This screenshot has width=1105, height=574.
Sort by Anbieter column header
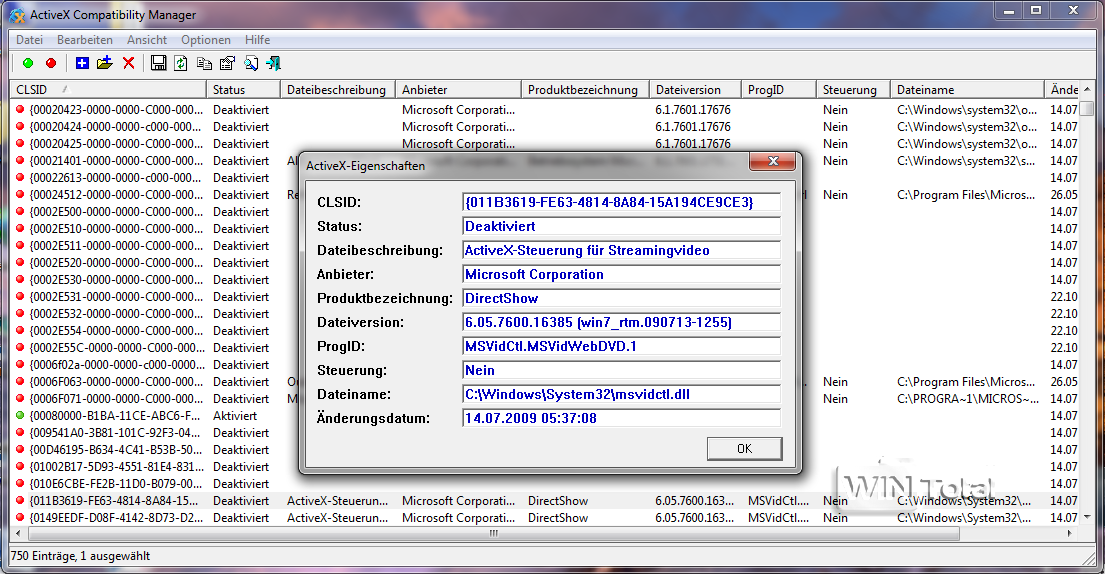pos(458,89)
